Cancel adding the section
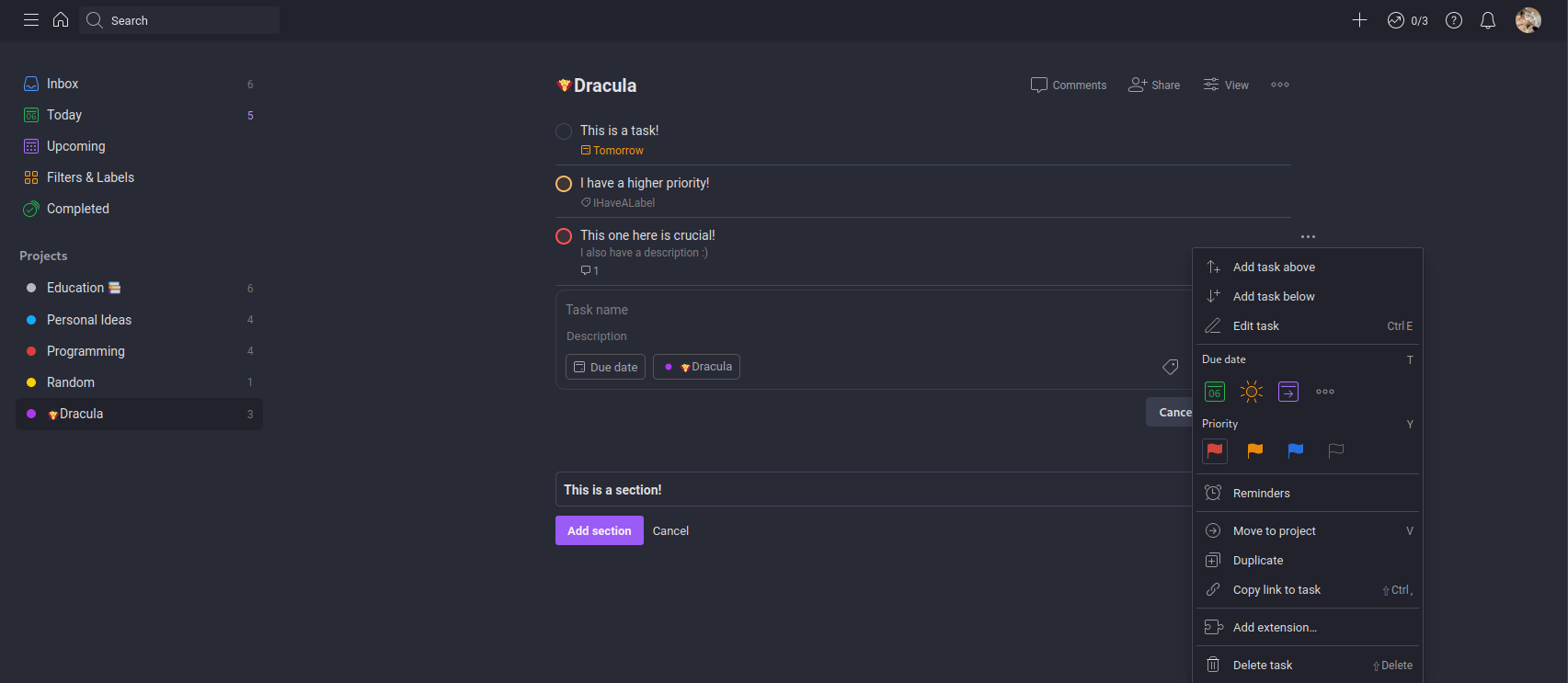 670,530
